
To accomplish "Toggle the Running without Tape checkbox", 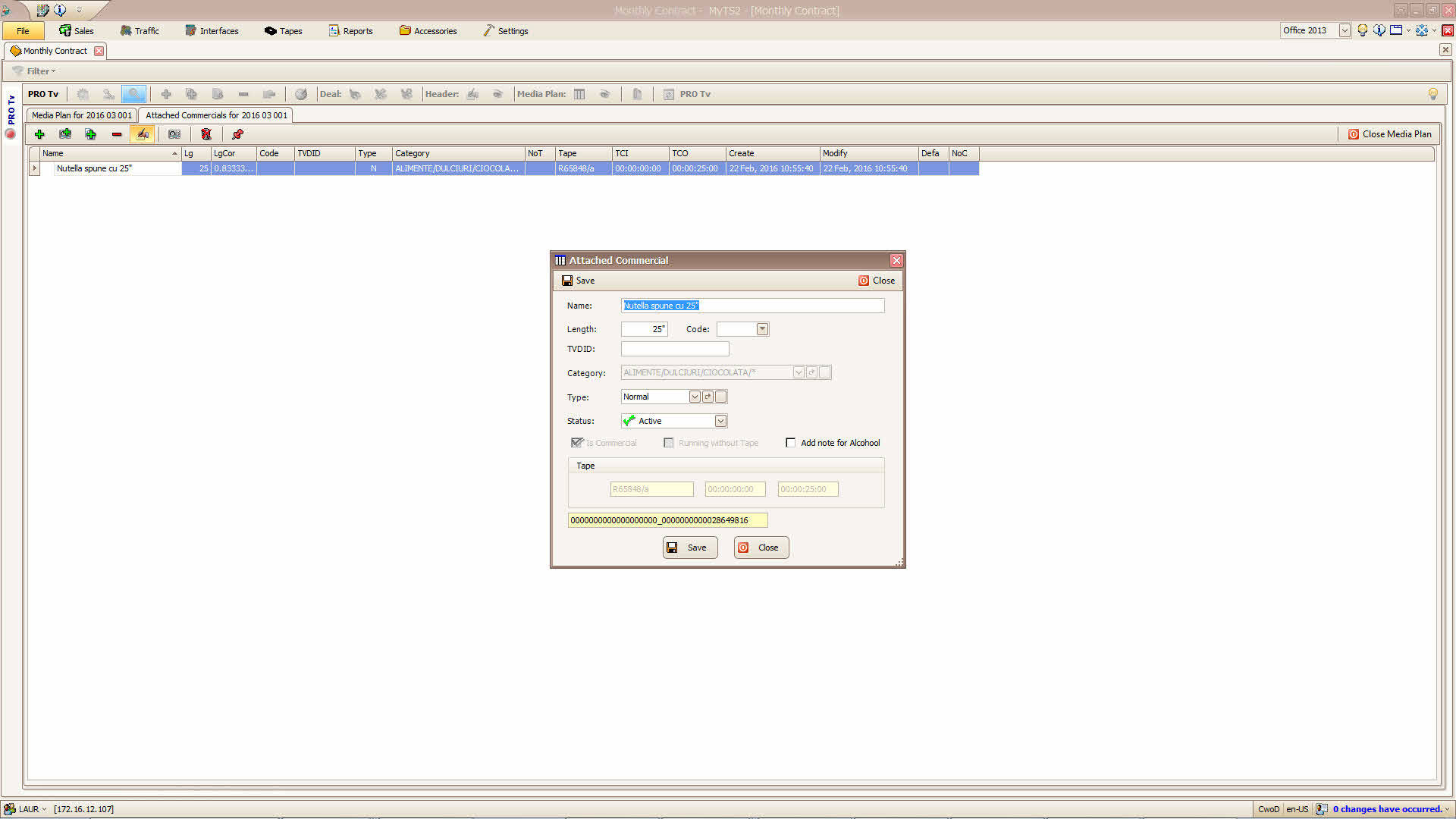I will tap(668, 443).
